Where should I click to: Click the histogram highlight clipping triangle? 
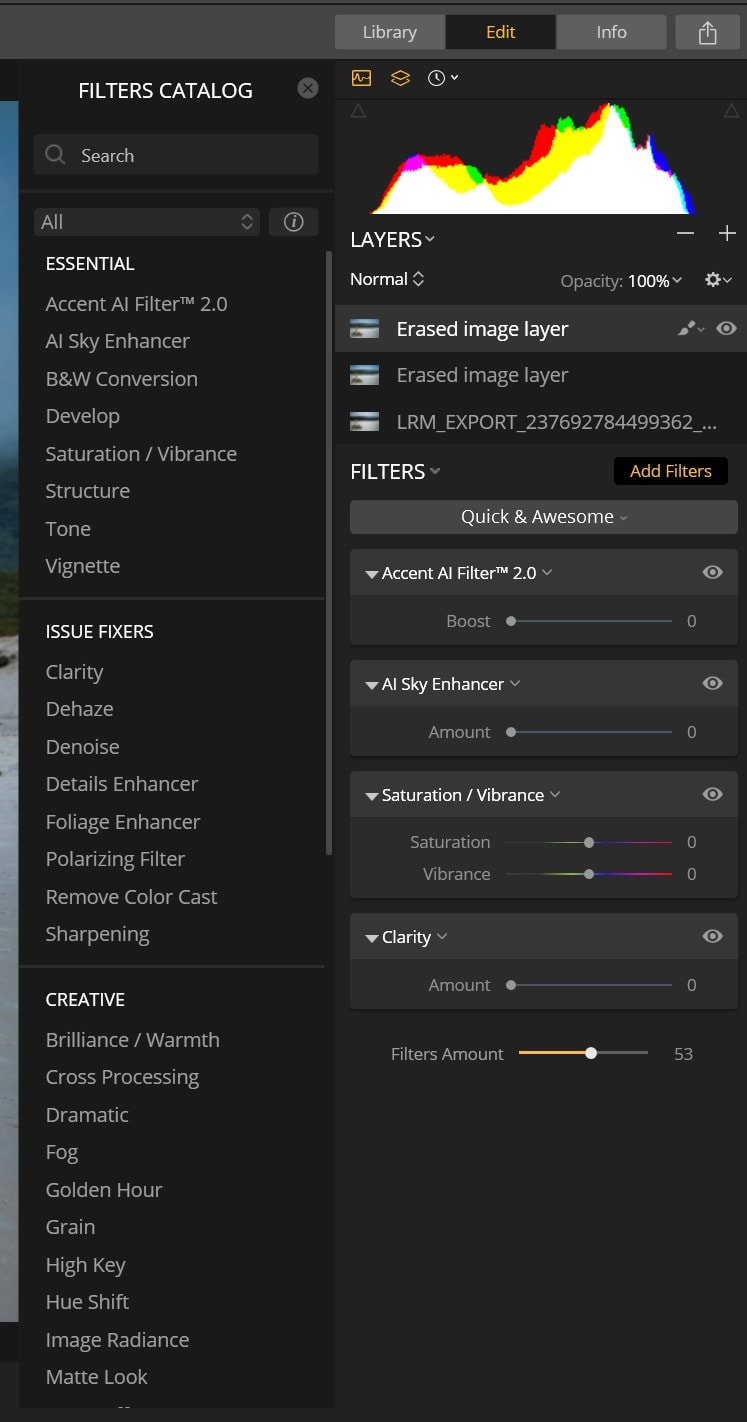(731, 111)
